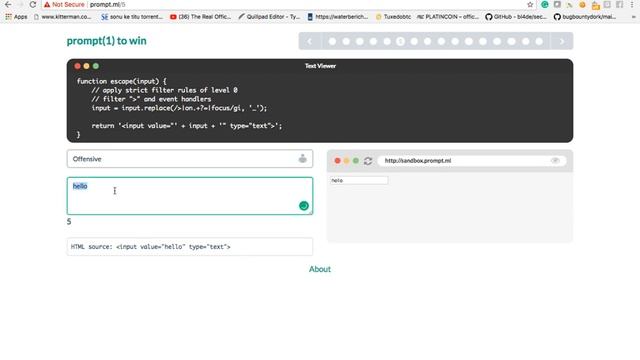This screenshot has width=640, height=360.
Task: Open the Chrome three-dot menu
Action: 632,4
